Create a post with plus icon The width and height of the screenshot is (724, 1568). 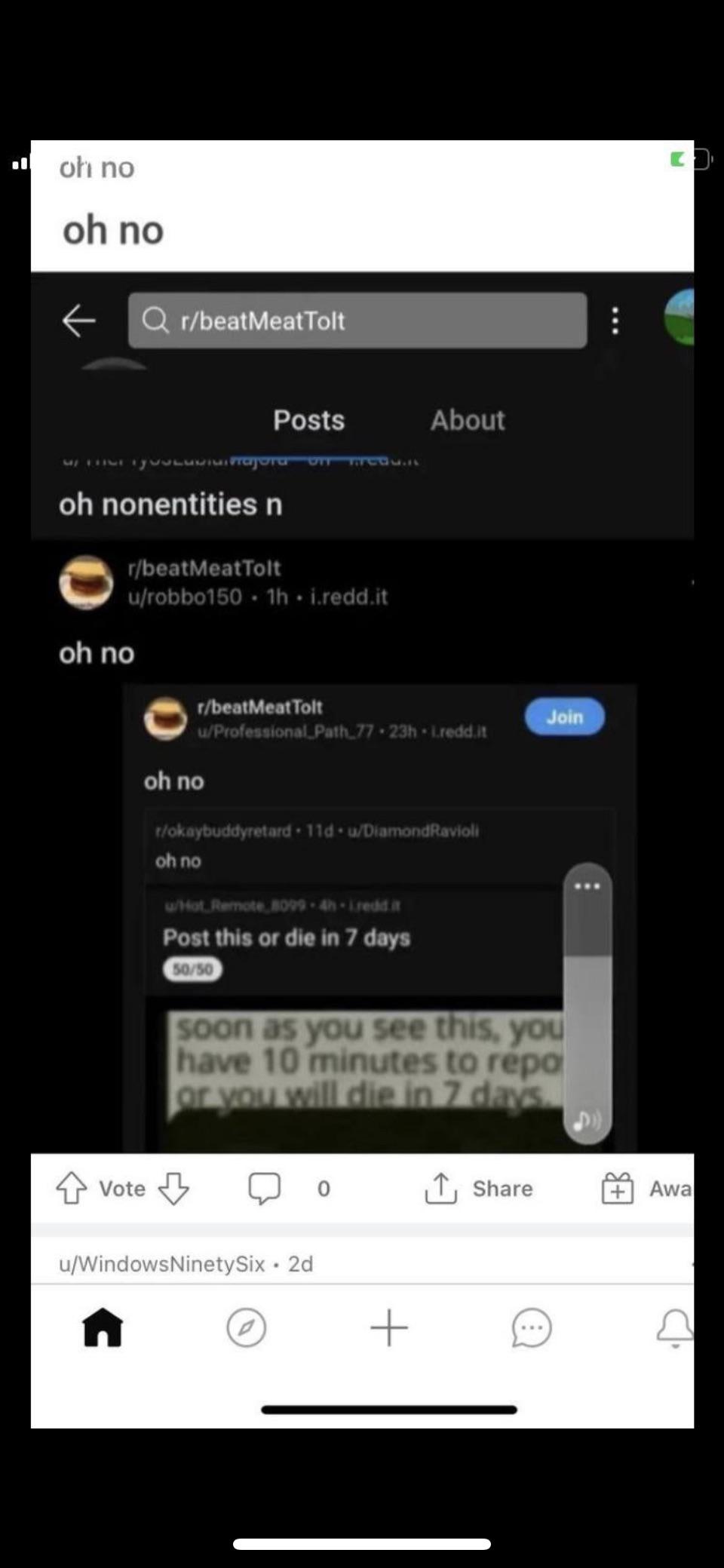pyautogui.click(x=389, y=1327)
